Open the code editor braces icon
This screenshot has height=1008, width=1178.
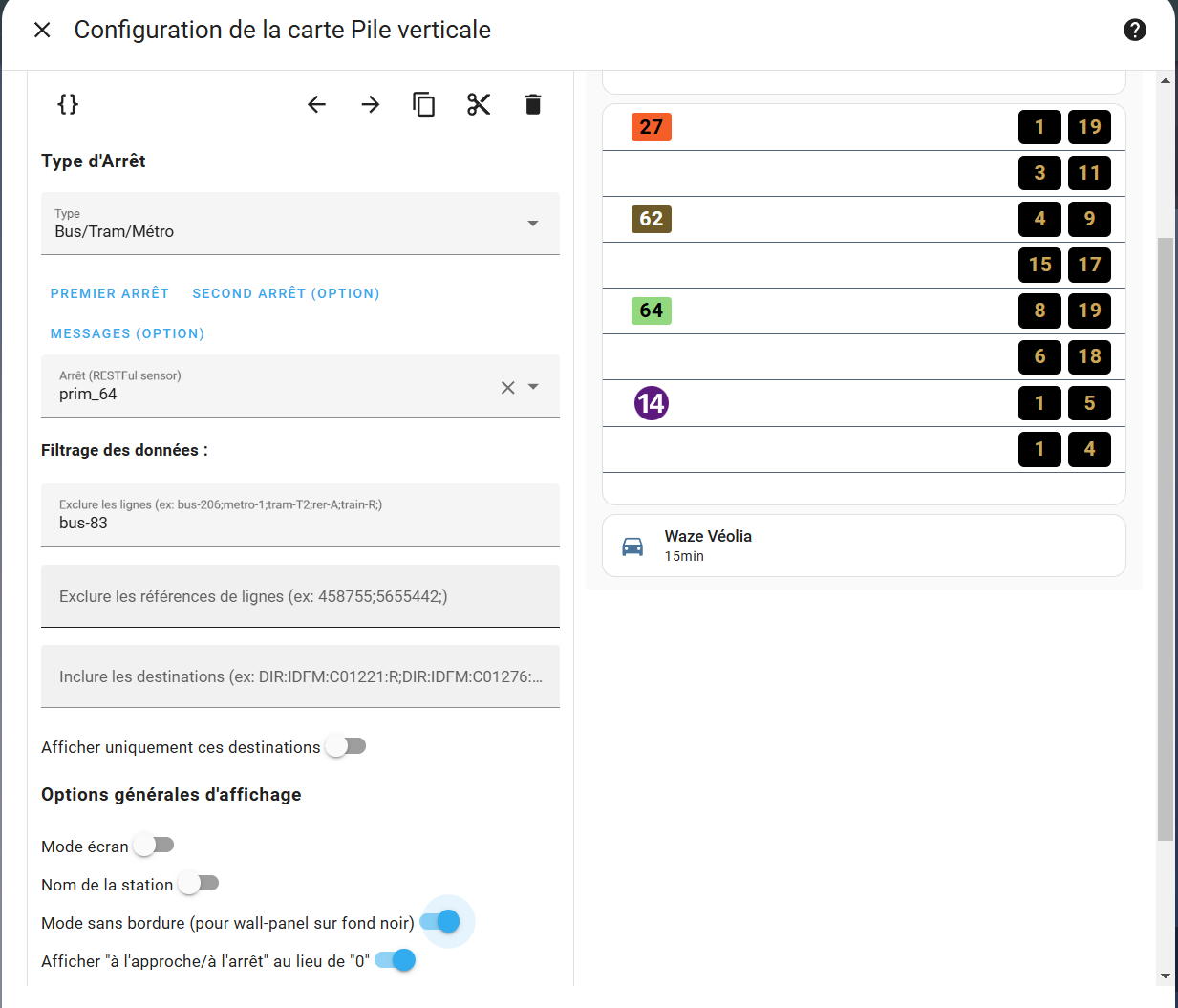tap(68, 104)
